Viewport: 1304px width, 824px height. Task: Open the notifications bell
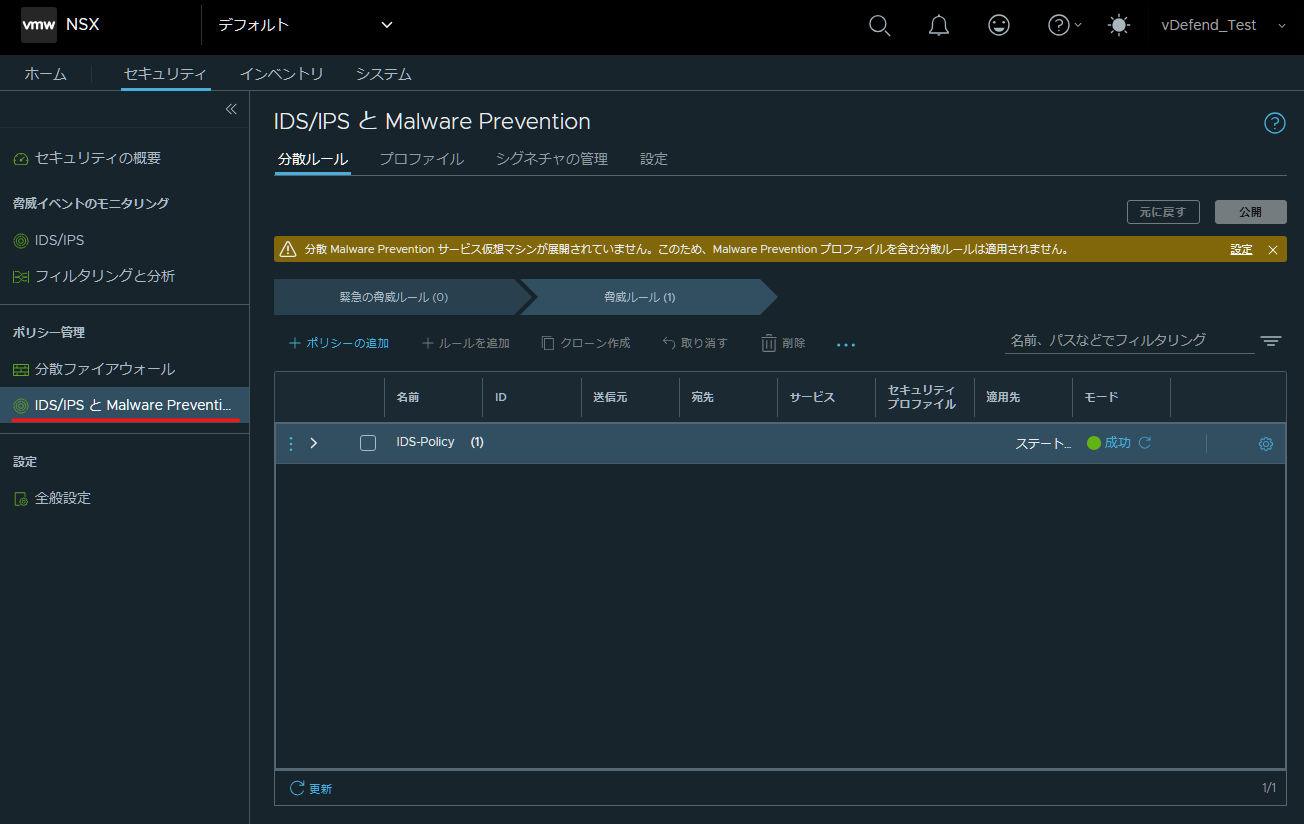[x=939, y=26]
